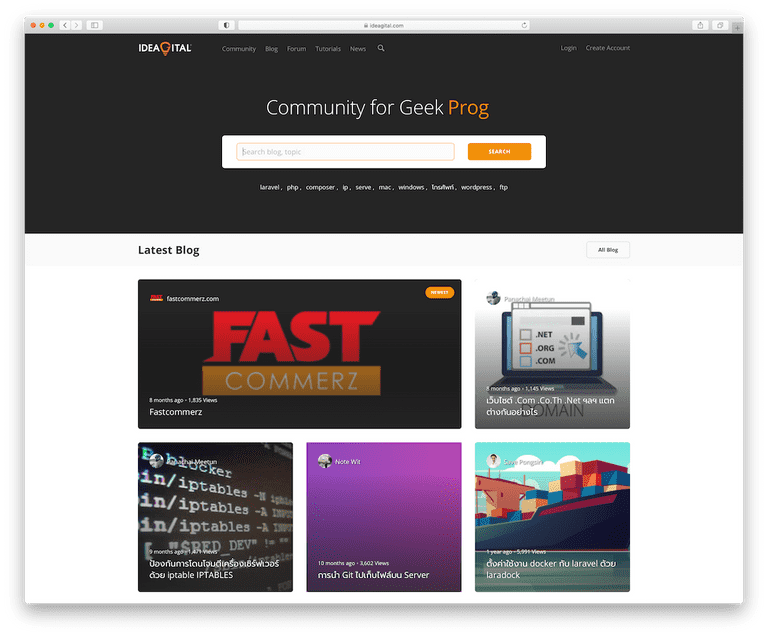
Task: Open the laradock docker blog thumbnail
Action: tap(552, 517)
